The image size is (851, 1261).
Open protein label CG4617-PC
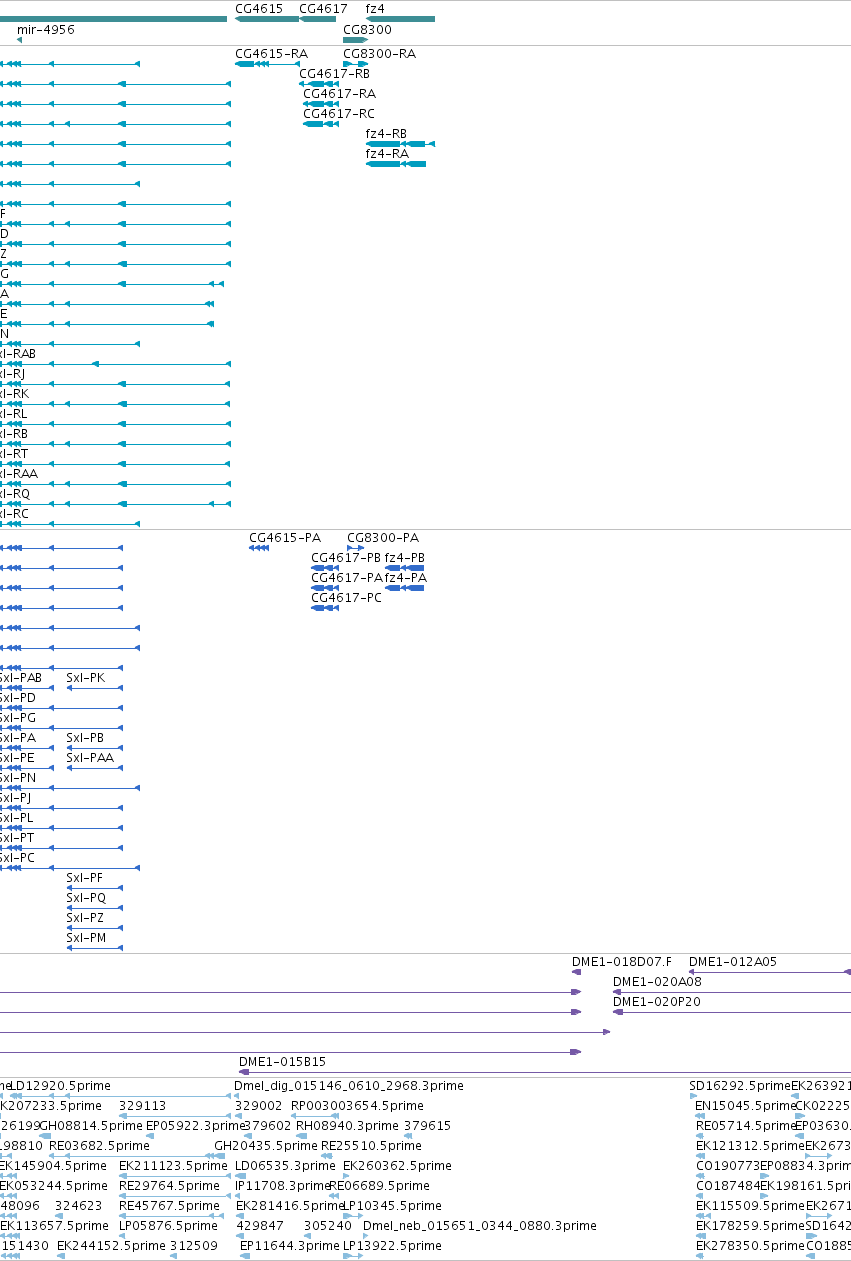pyautogui.click(x=346, y=598)
